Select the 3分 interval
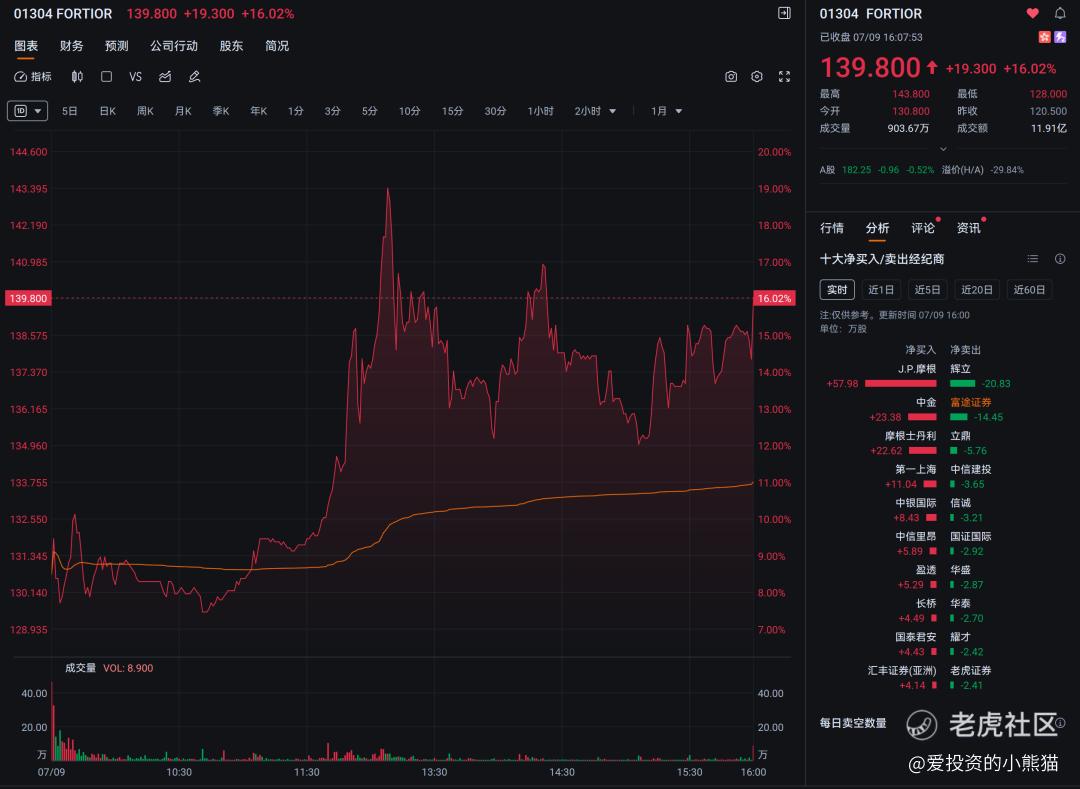The height and width of the screenshot is (789, 1080). (333, 111)
